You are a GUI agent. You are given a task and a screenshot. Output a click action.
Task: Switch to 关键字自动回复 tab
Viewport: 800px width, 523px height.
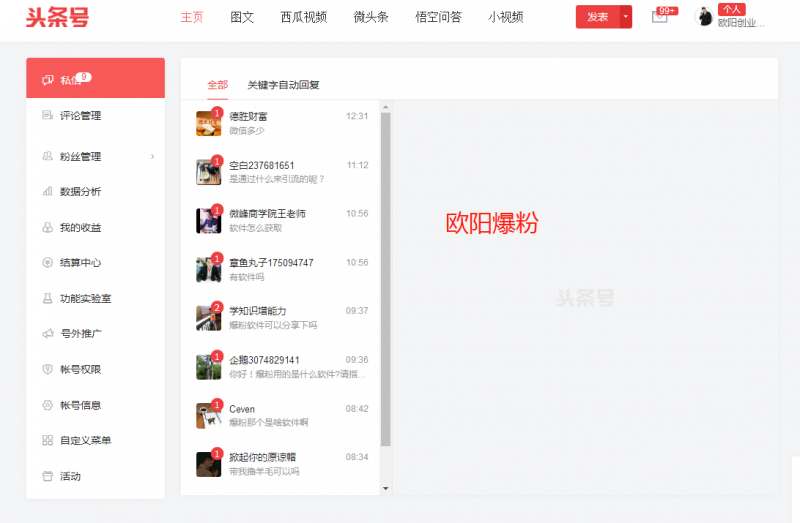click(x=283, y=85)
